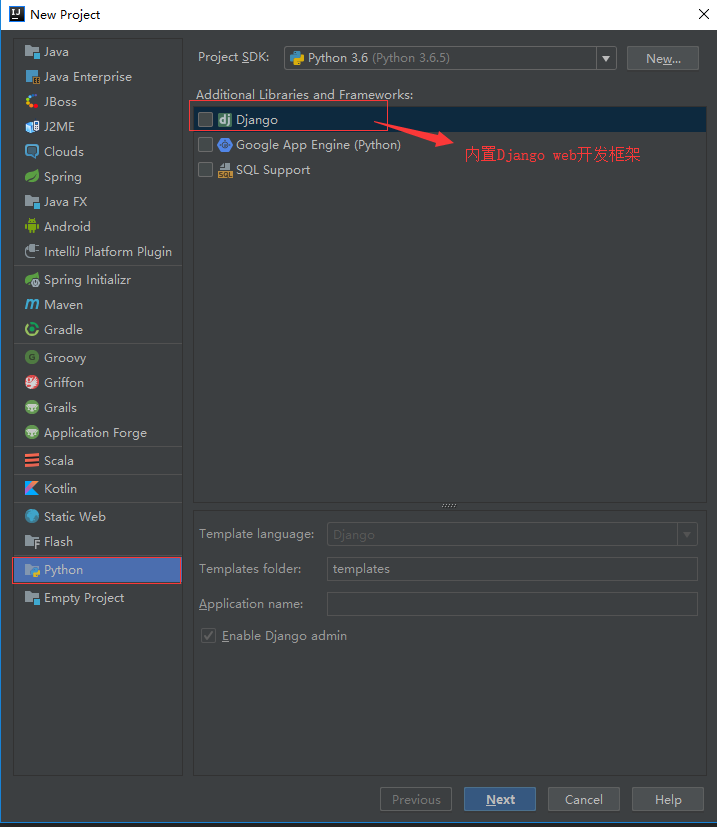Enable the Django framework checkbox
This screenshot has width=717, height=827.
pyautogui.click(x=205, y=120)
